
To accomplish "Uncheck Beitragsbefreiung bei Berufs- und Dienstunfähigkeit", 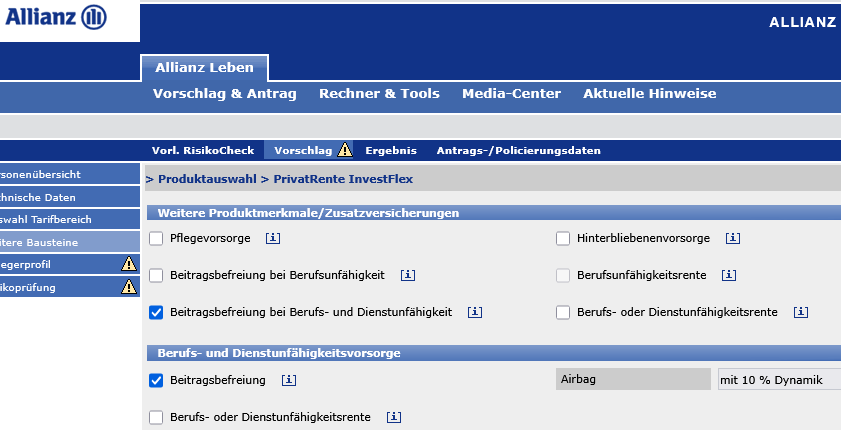I will 156,313.
